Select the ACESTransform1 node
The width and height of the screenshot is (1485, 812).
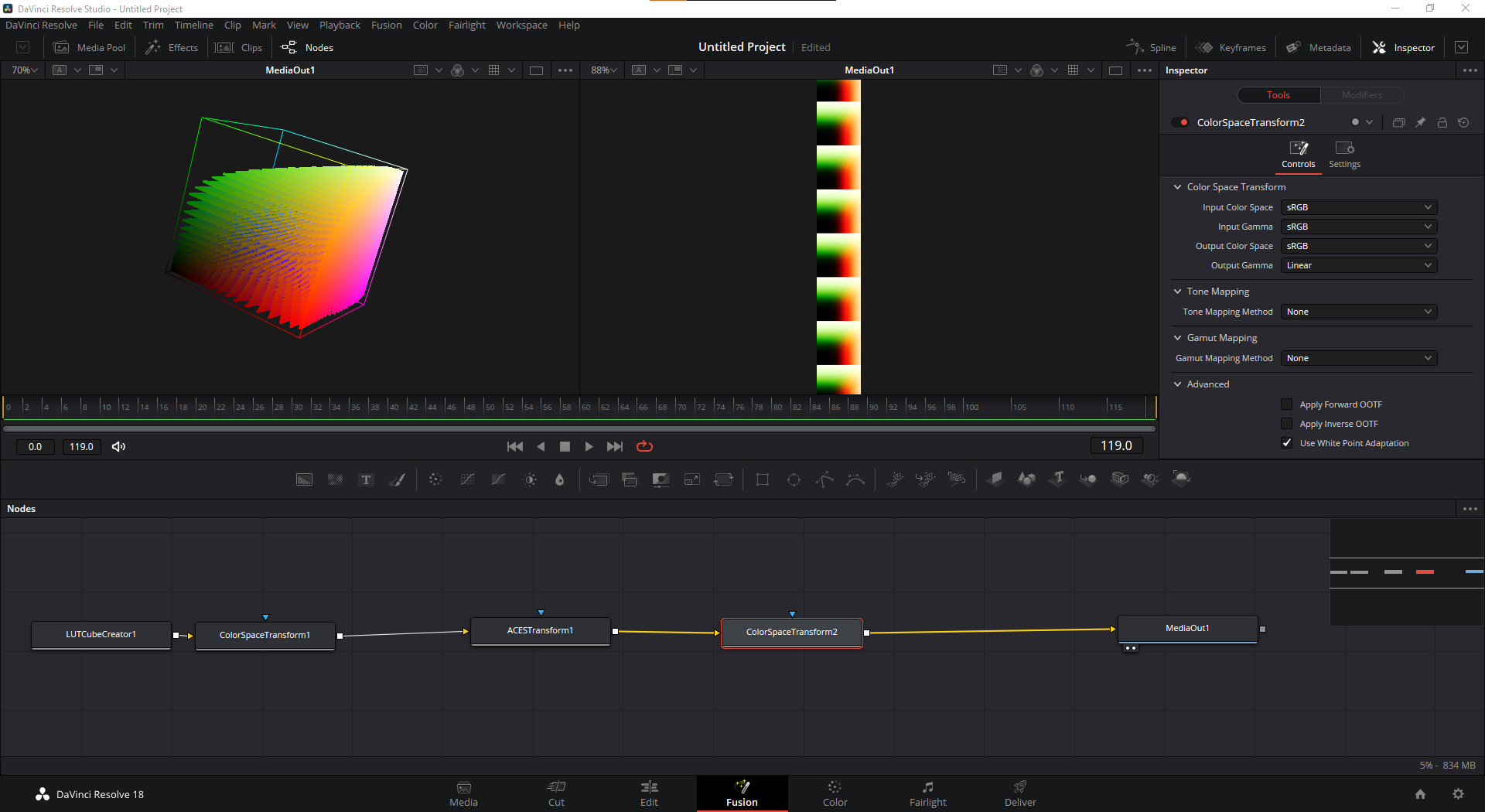(x=540, y=631)
